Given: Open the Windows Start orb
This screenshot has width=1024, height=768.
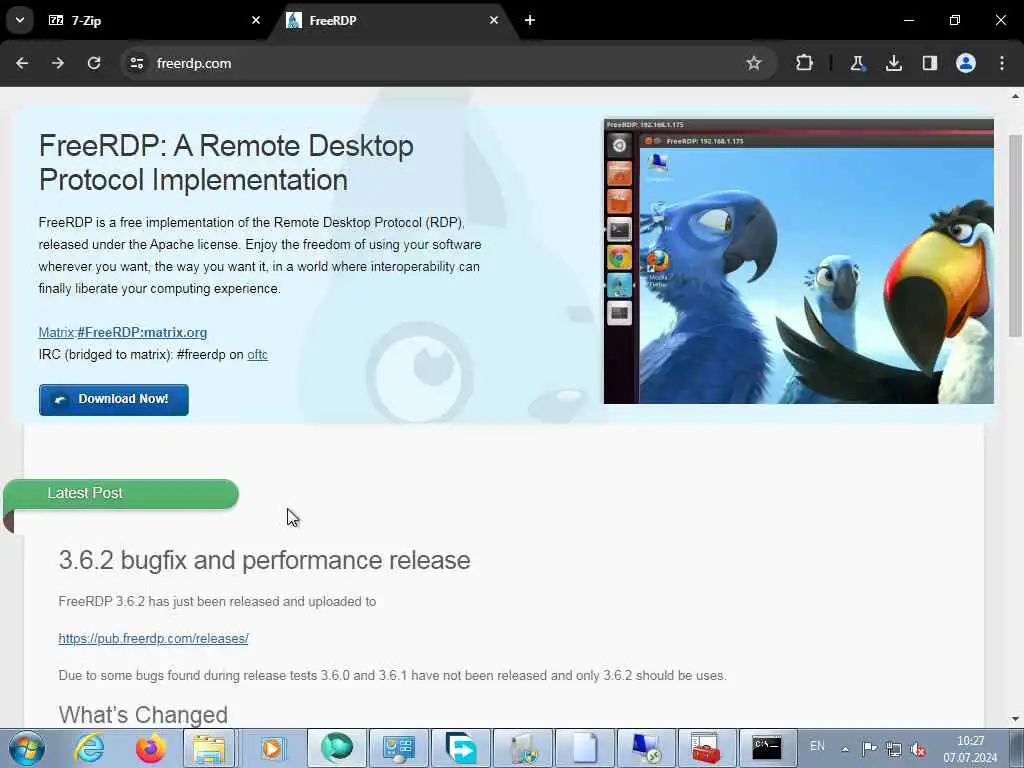Looking at the screenshot, I should click(26, 748).
